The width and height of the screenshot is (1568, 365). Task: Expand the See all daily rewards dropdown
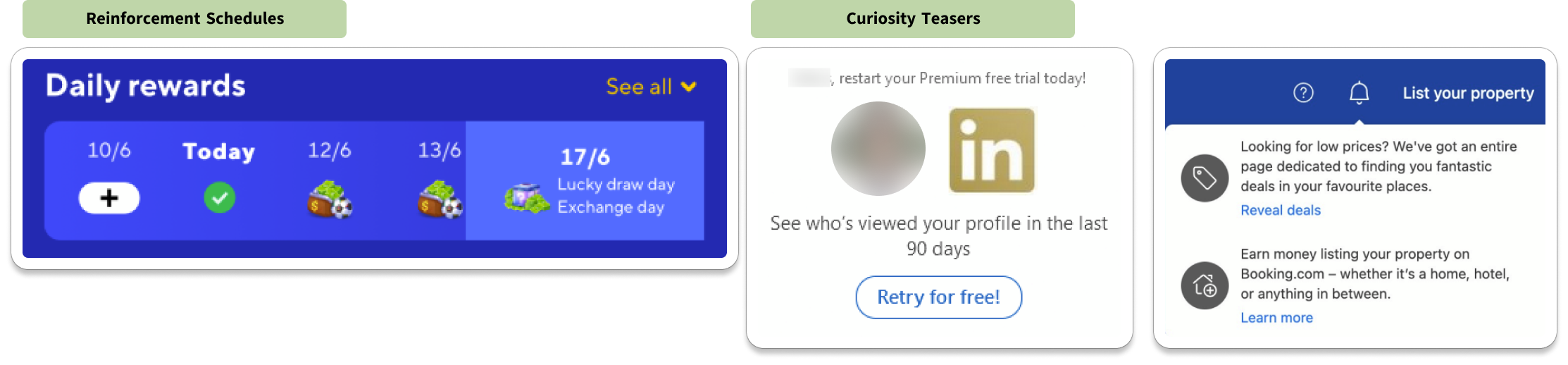click(651, 87)
